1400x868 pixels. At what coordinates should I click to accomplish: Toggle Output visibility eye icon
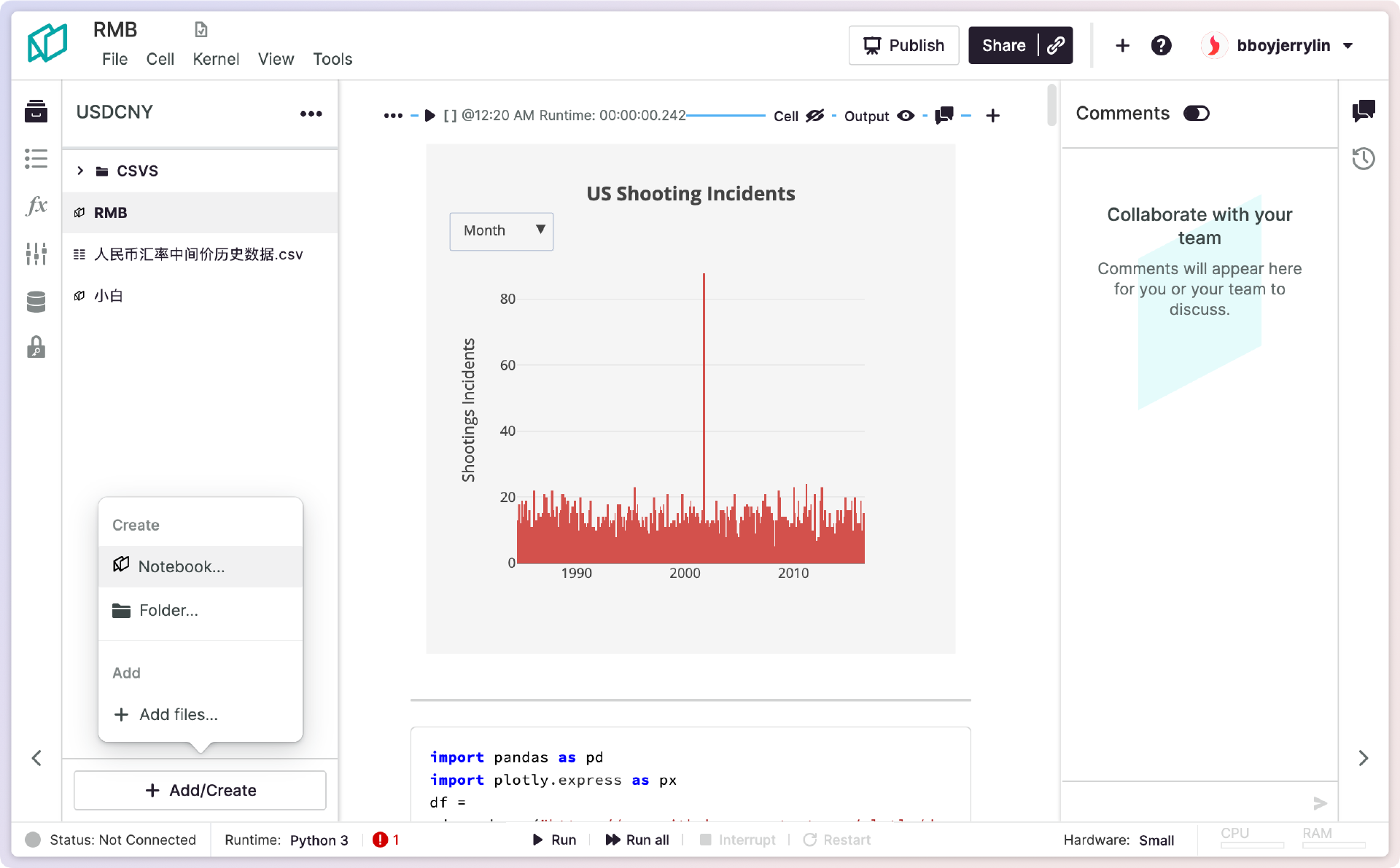click(x=906, y=116)
